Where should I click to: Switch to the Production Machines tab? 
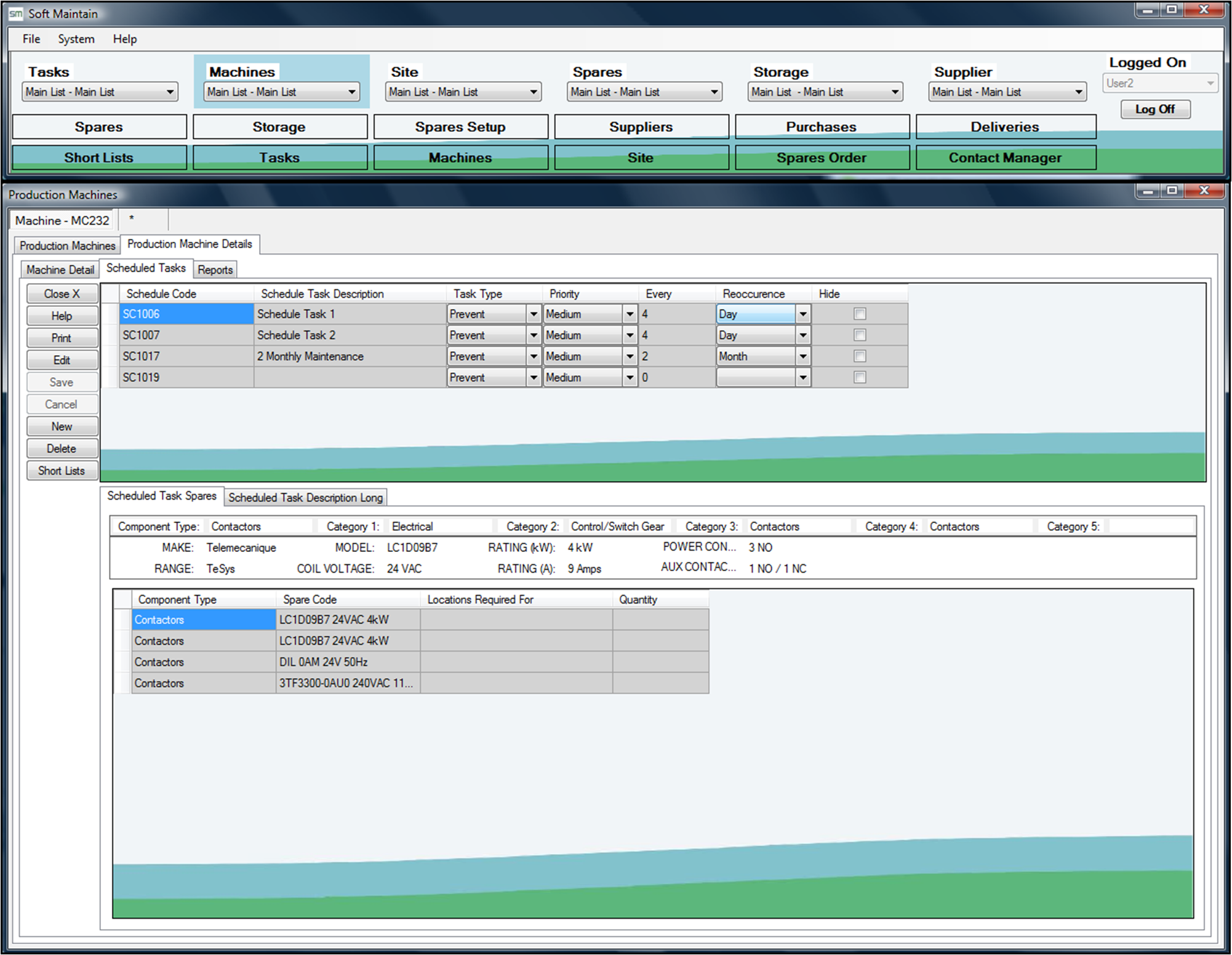pos(67,246)
